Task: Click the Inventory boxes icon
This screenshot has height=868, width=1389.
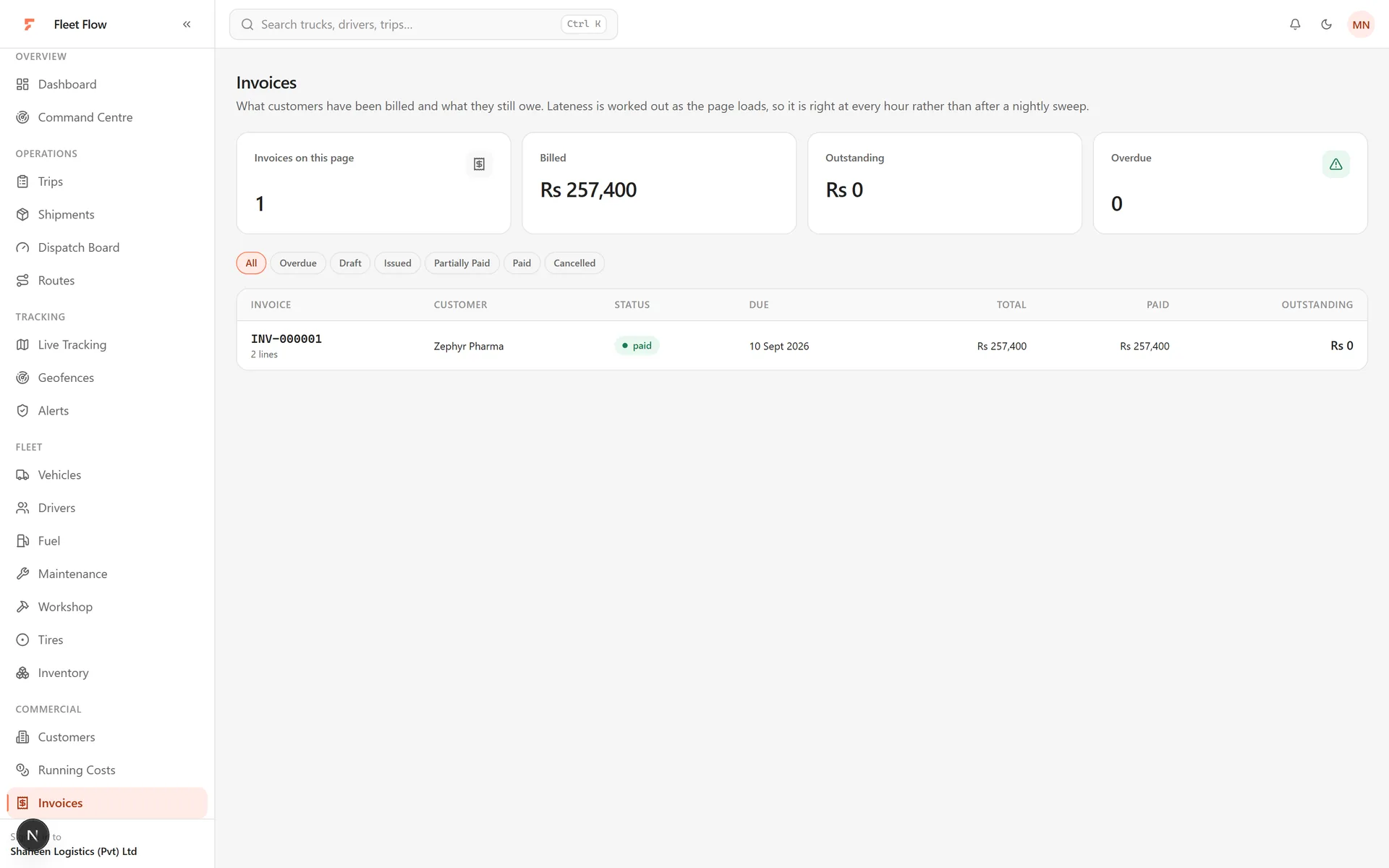Action: coord(22,673)
